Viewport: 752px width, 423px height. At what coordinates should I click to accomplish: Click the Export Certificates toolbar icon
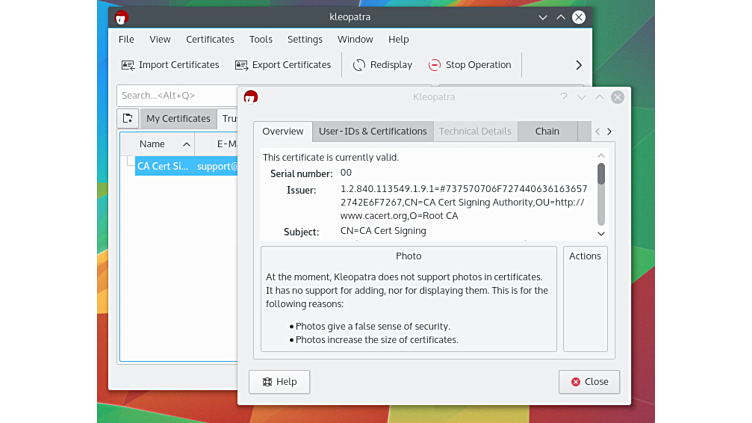(x=242, y=65)
